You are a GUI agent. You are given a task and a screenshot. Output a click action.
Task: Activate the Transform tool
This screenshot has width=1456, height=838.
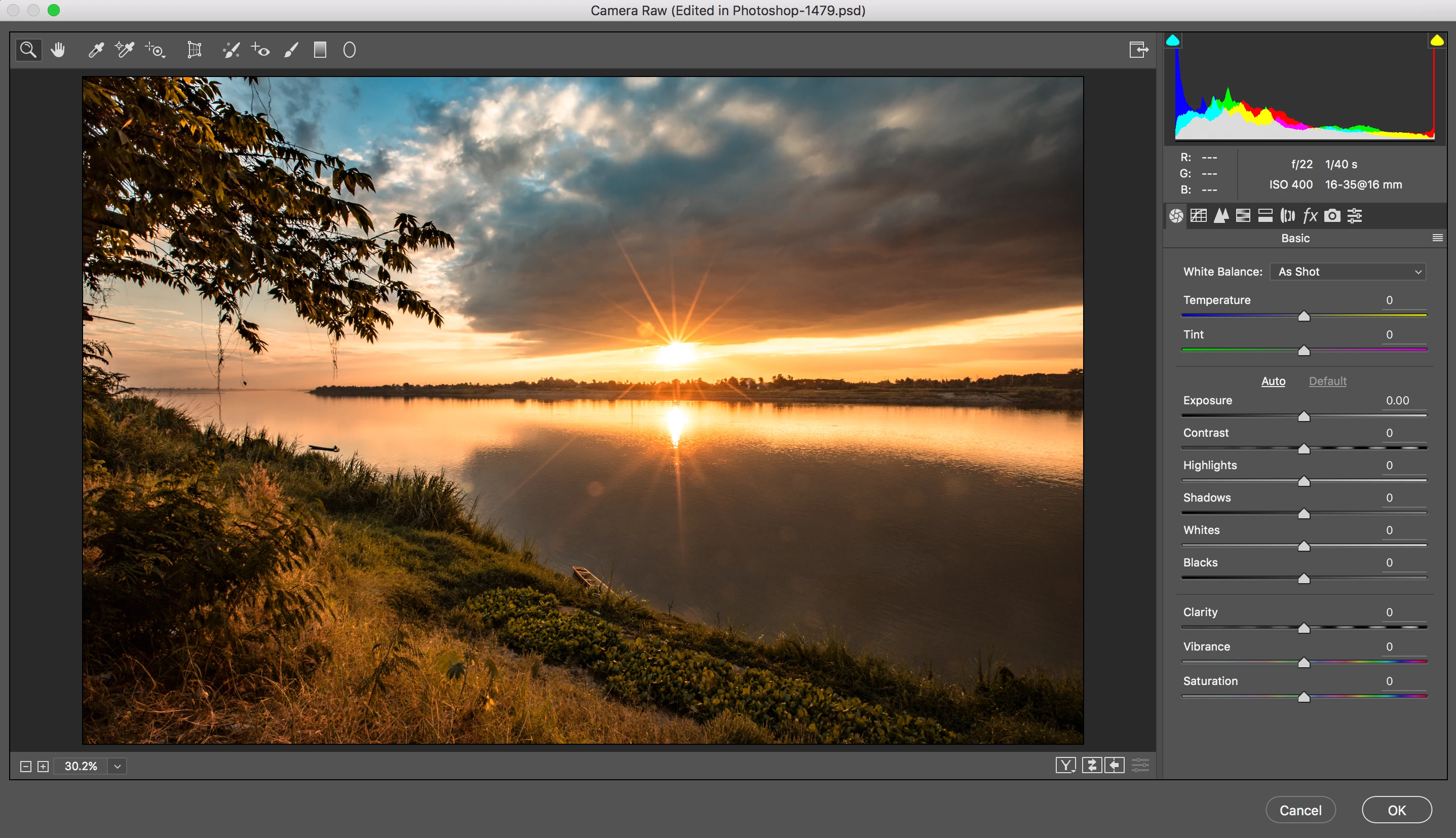[195, 50]
